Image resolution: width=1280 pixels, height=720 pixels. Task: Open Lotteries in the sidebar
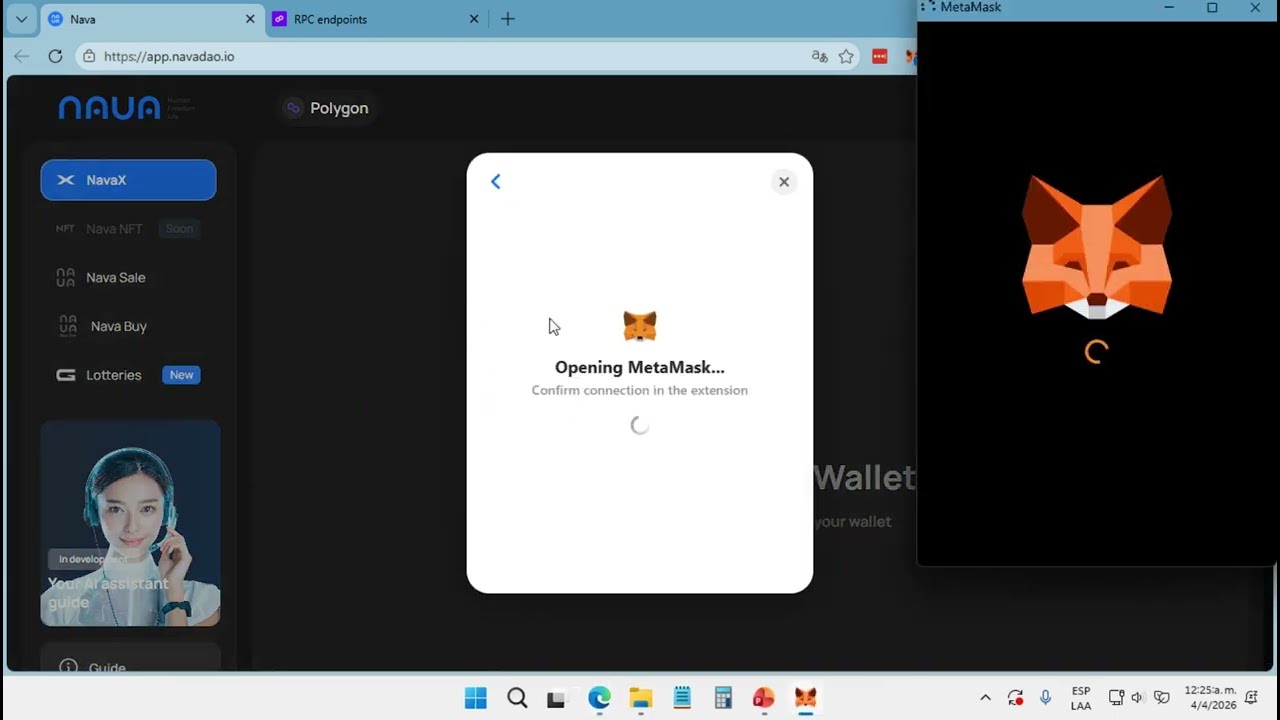point(128,375)
